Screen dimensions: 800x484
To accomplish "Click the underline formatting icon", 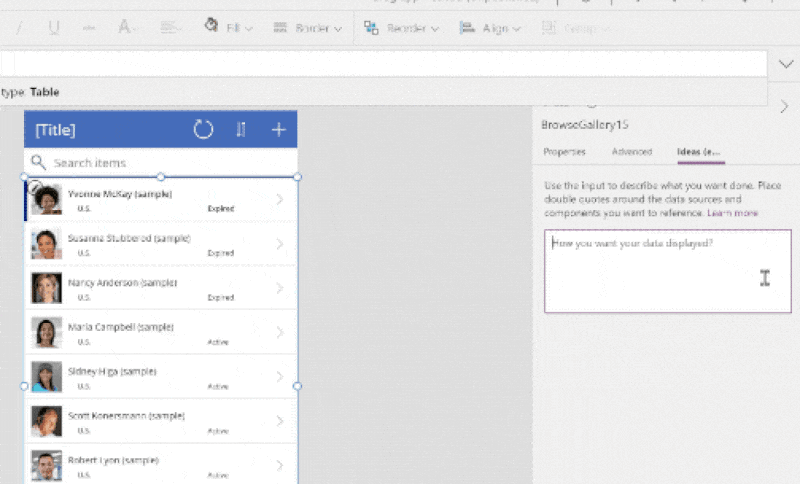I will [x=54, y=28].
